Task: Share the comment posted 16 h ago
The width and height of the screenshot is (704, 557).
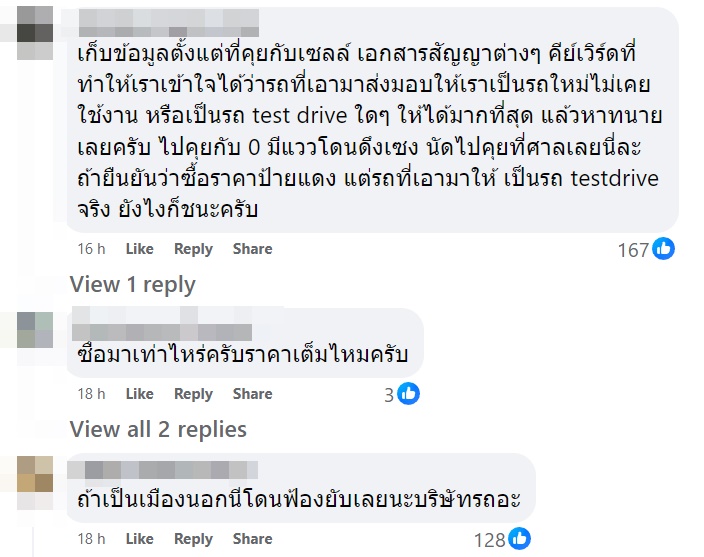Action: coord(252,249)
